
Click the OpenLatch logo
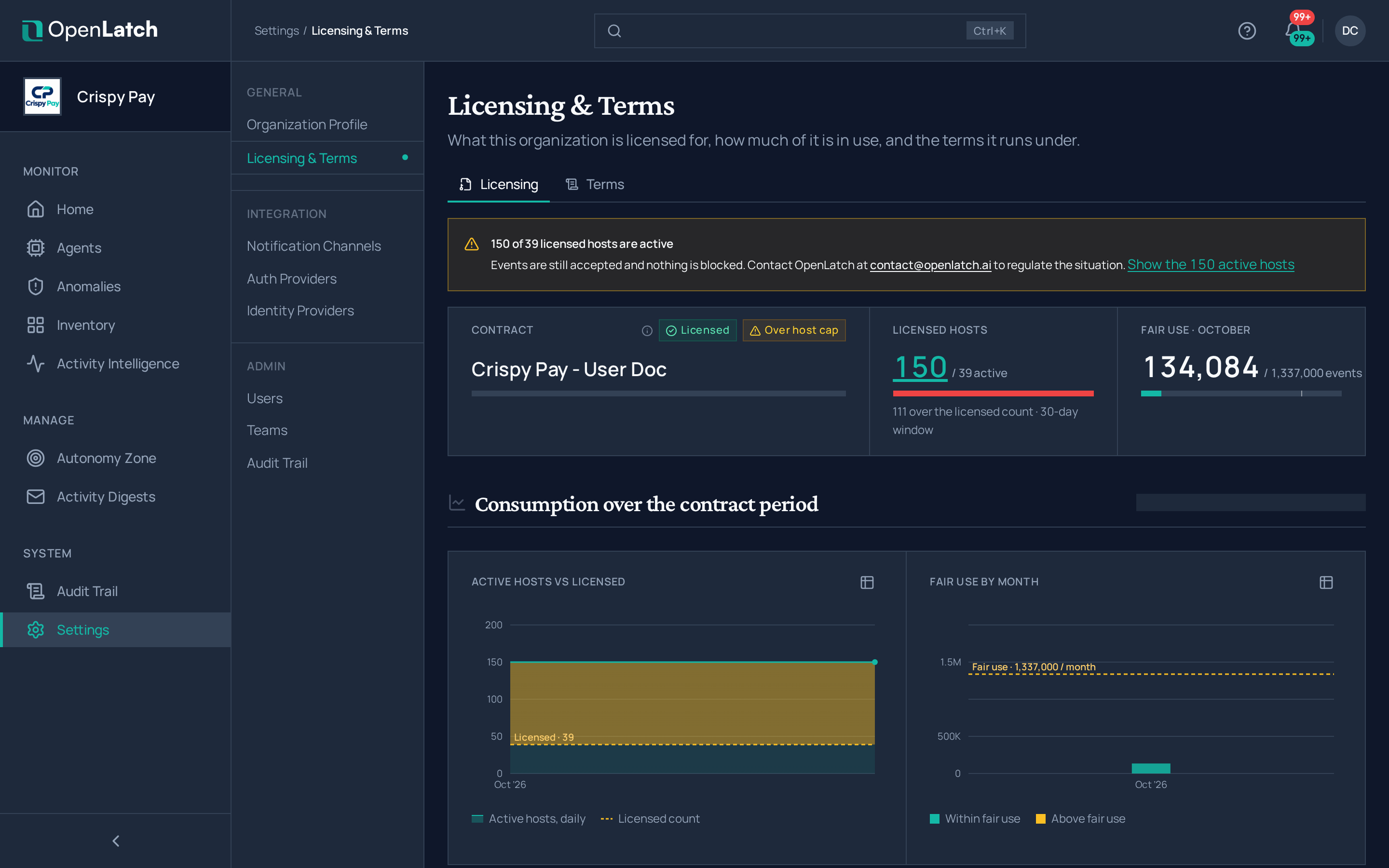[90, 30]
